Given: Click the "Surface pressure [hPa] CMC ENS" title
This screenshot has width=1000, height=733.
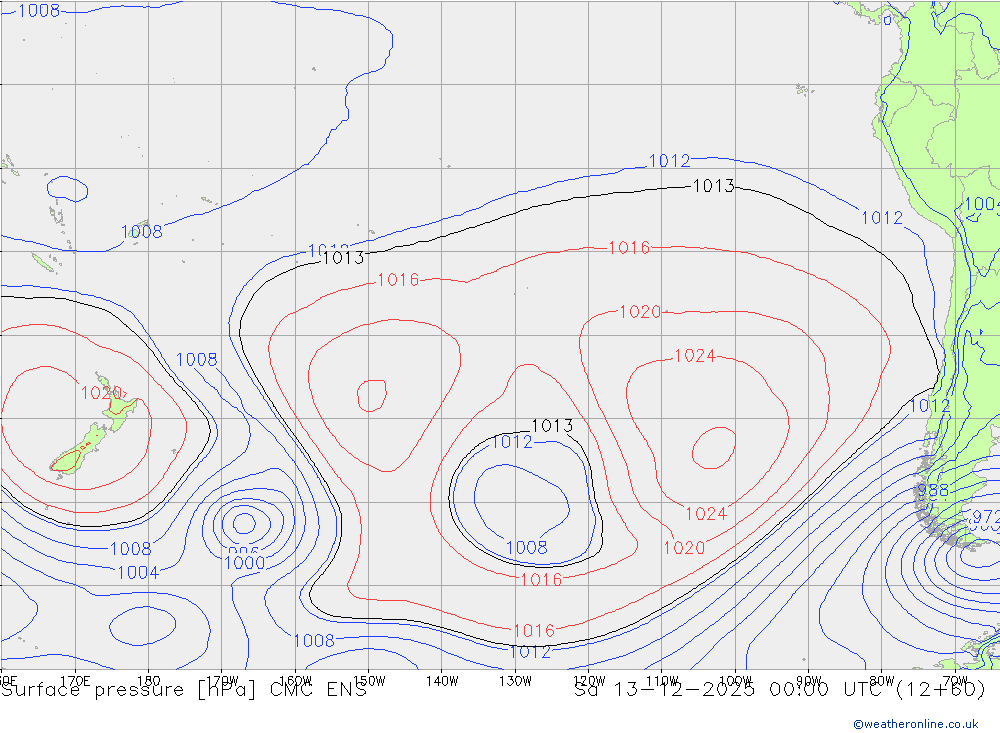Looking at the screenshot, I should pos(184,690).
